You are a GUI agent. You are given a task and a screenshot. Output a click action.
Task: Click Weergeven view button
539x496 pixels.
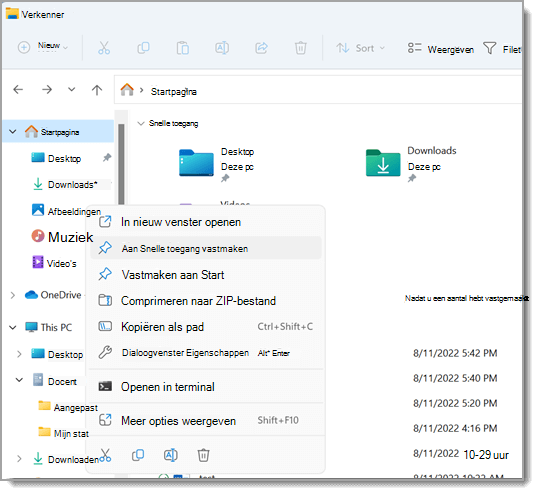pyautogui.click(x=440, y=49)
